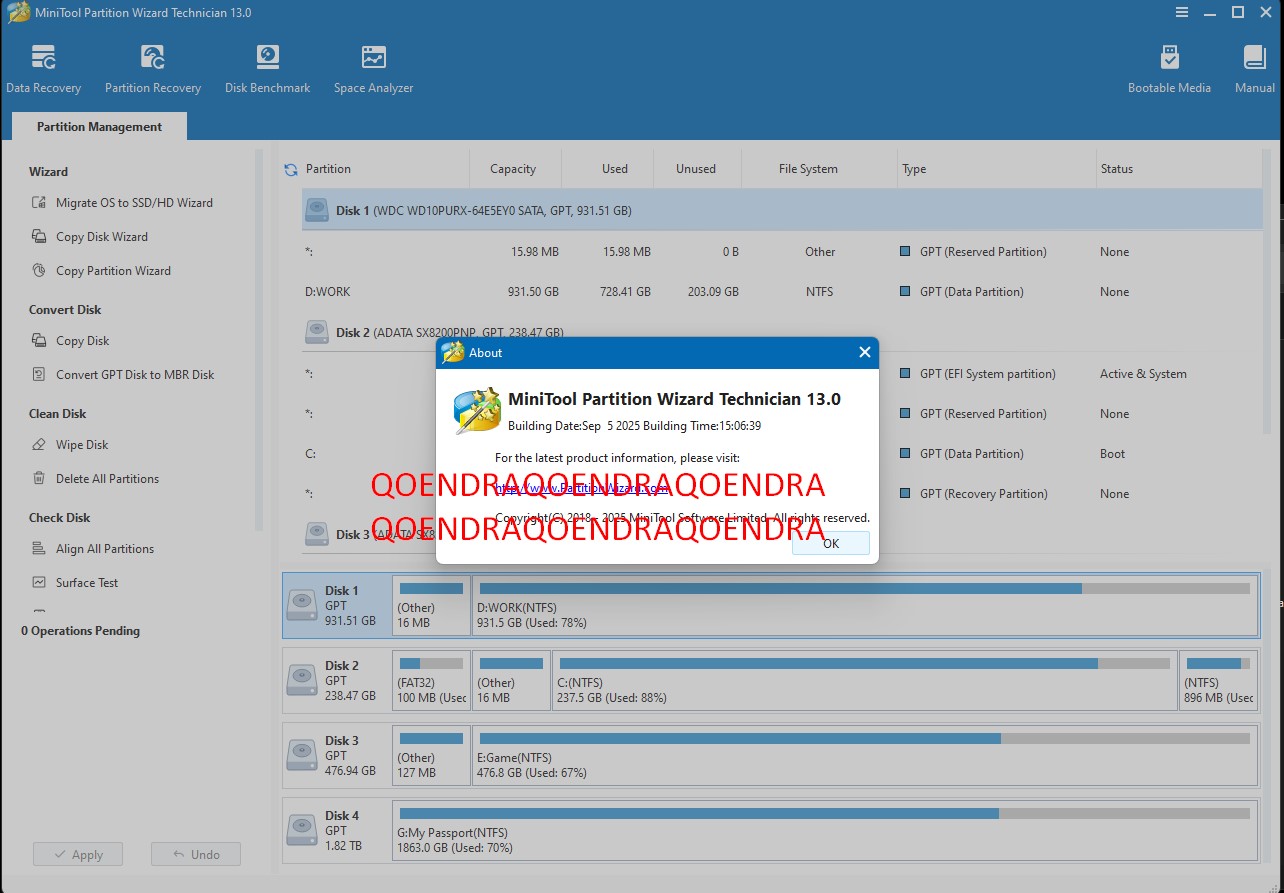1284x893 pixels.
Task: Switch to the Partition Management tab
Action: pyautogui.click(x=98, y=126)
